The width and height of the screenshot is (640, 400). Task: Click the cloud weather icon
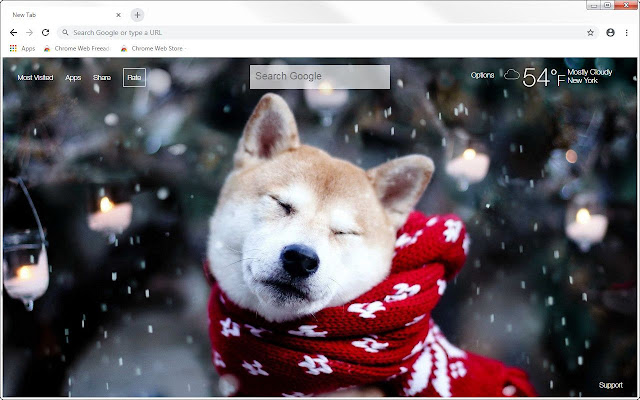511,74
